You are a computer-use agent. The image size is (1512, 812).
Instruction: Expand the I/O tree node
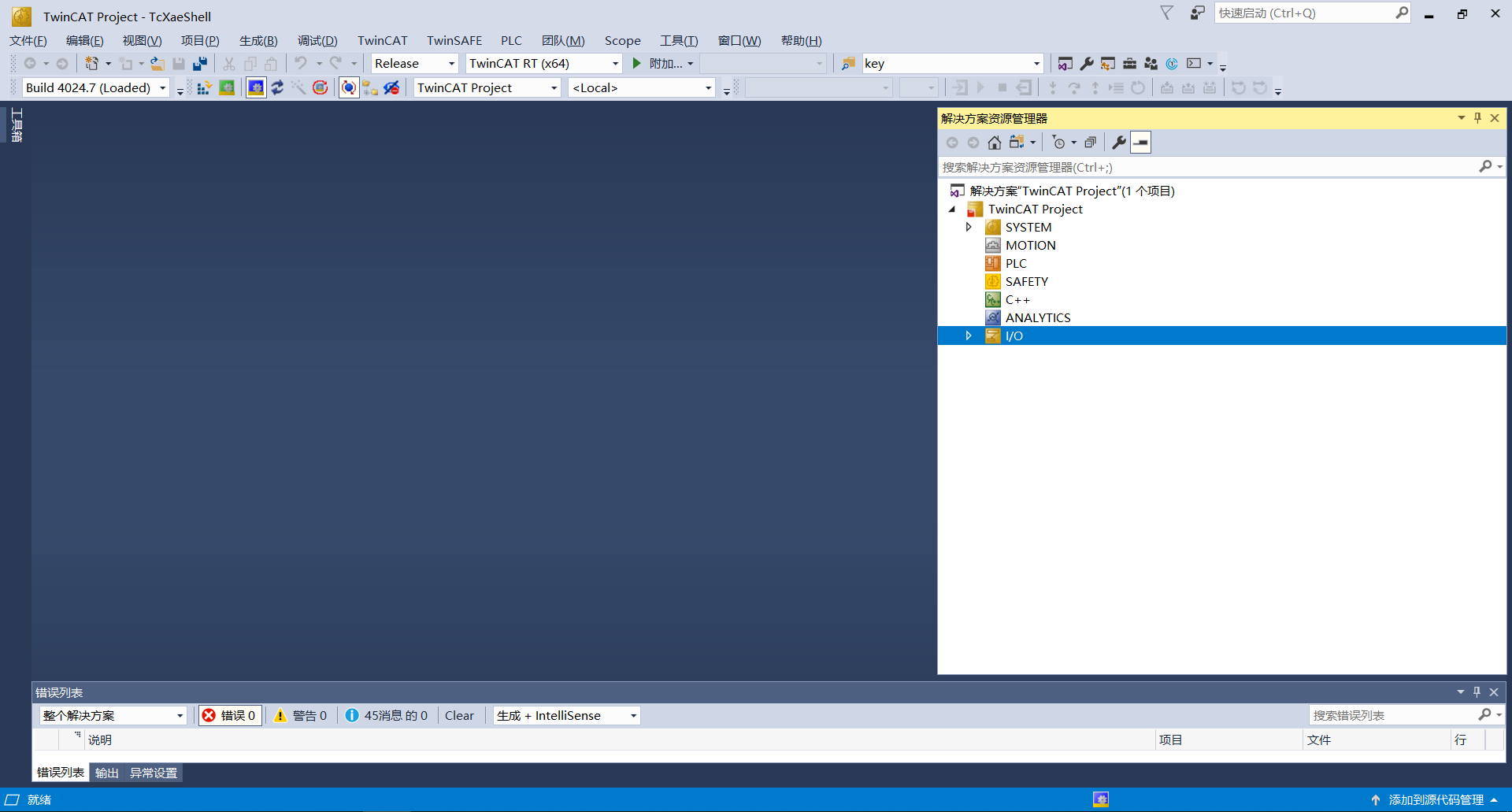[969, 336]
